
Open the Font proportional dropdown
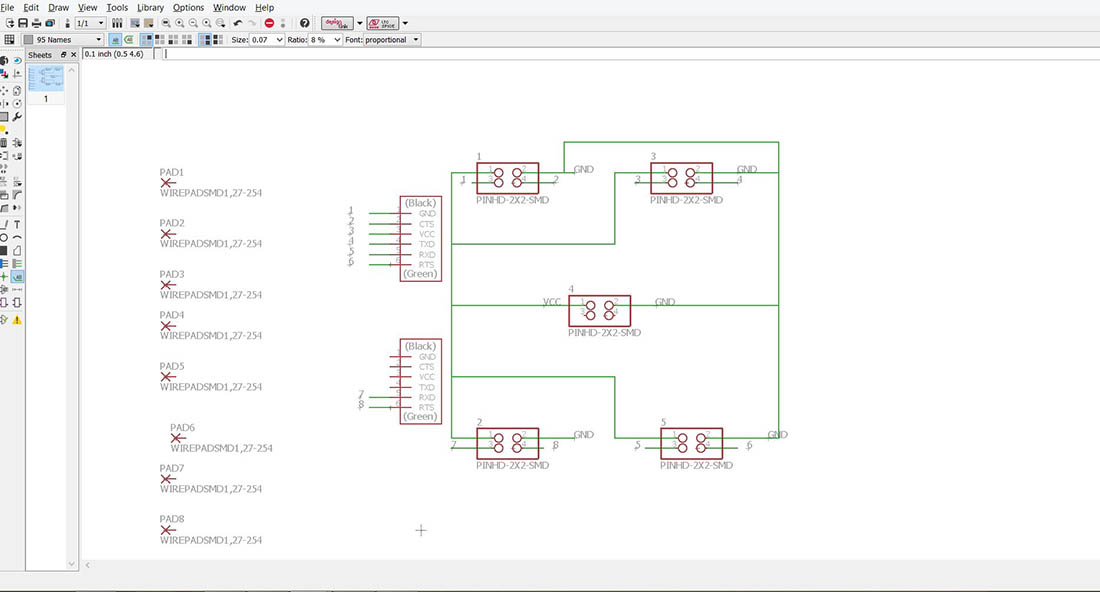[x=391, y=40]
